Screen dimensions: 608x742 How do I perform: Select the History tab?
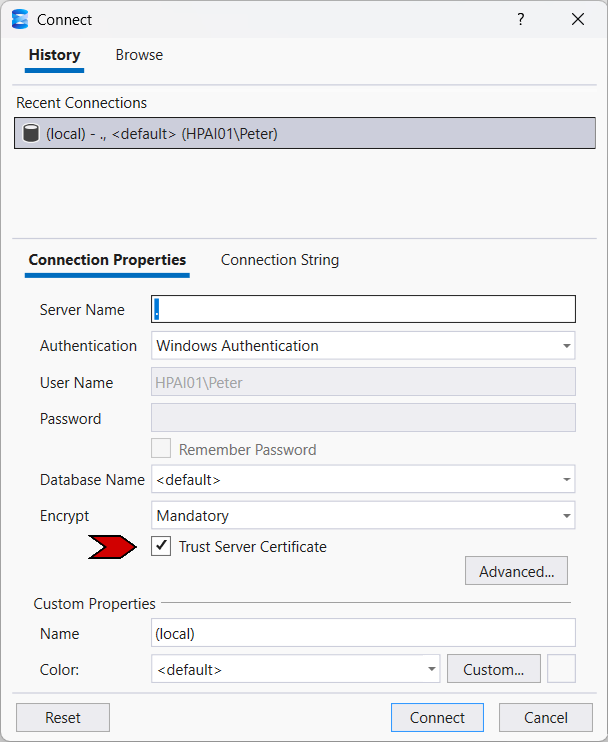click(54, 55)
